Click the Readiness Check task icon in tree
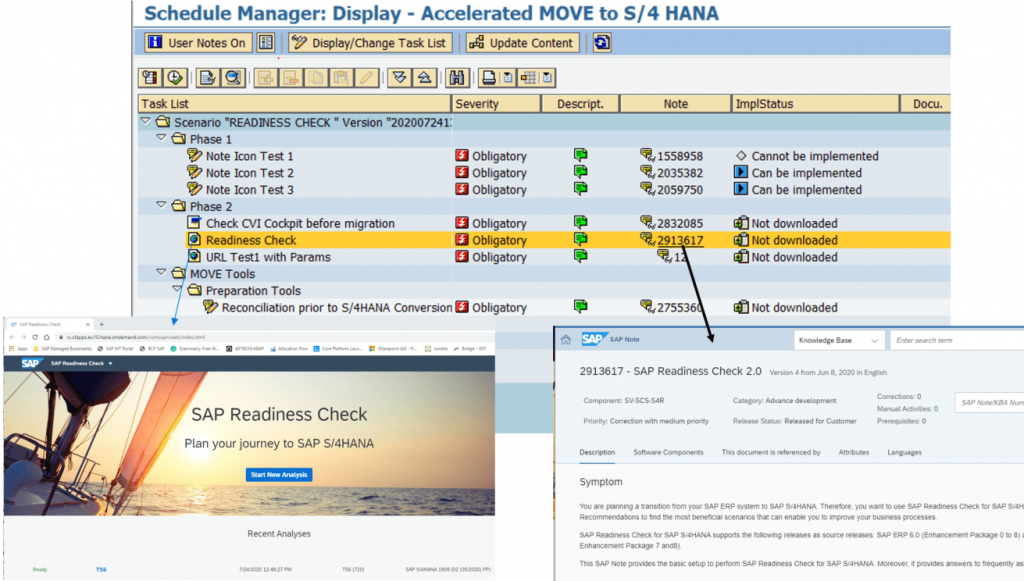This screenshot has width=1024, height=581. (x=194, y=240)
